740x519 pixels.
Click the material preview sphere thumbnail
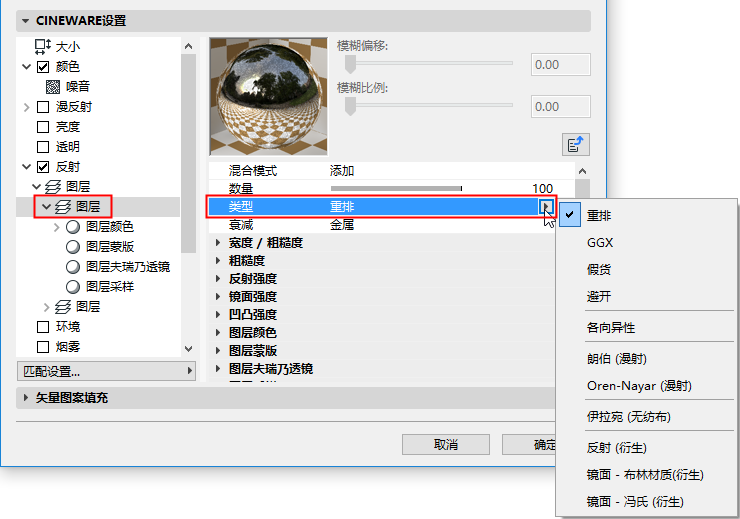[269, 97]
